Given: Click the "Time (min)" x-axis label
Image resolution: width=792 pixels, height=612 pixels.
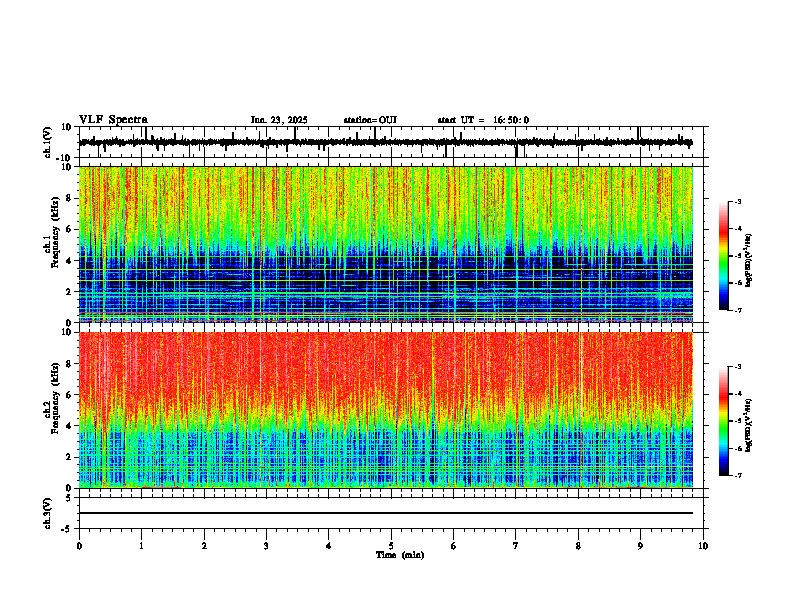Looking at the screenshot, I should click(400, 555).
